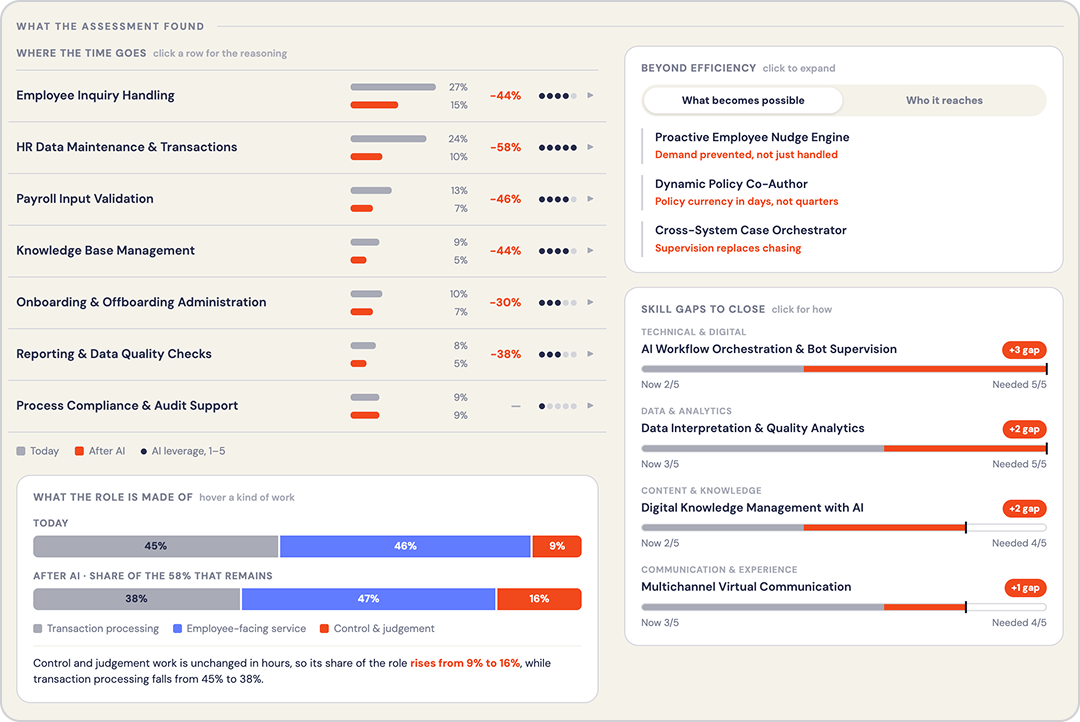Click the Now 2/5 label under AI Workflow
This screenshot has height=722, width=1080.
click(660, 385)
